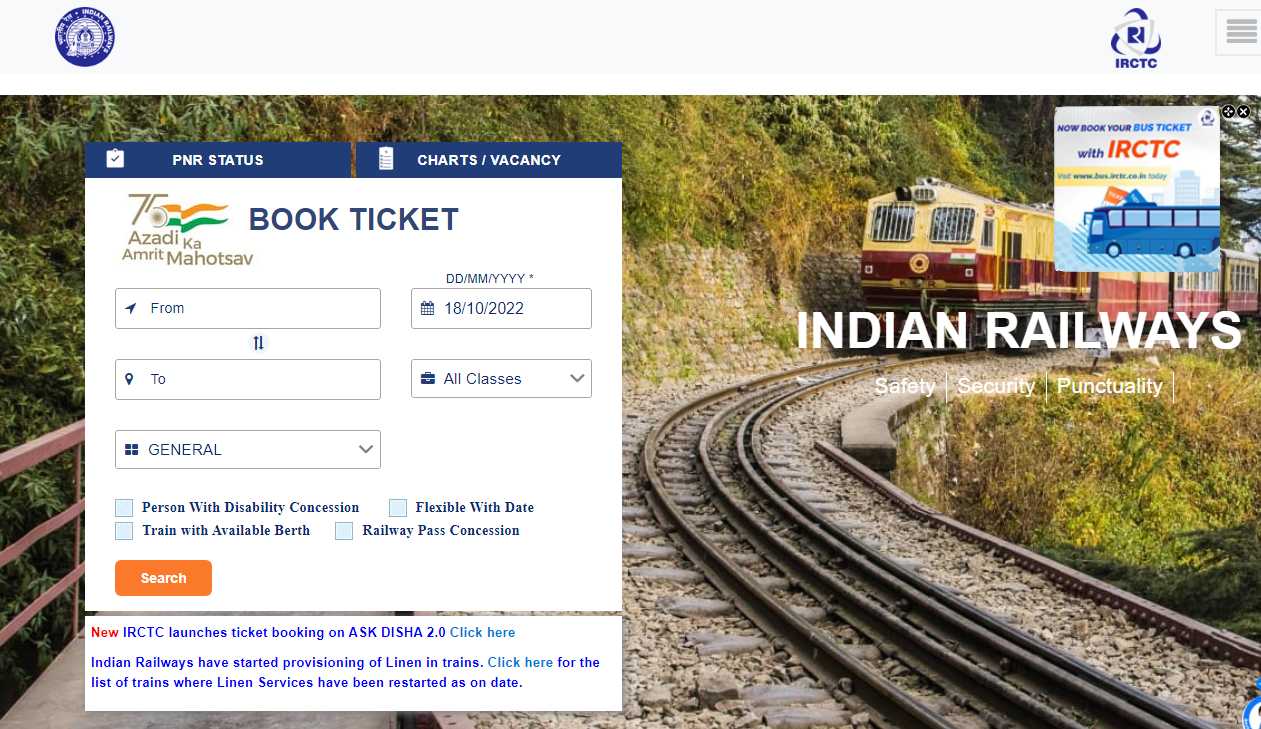Check Train with Available Berth option
Screen dimensions: 1261x729
124,531
